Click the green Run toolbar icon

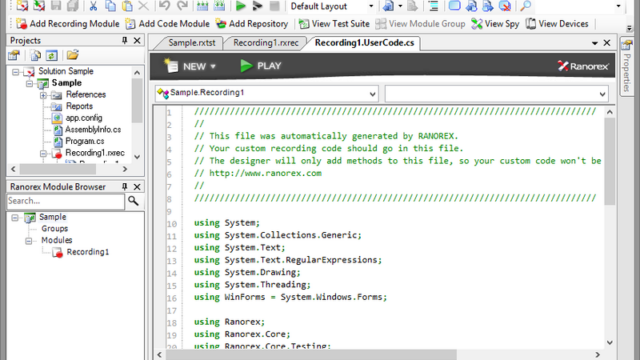coord(240,6)
